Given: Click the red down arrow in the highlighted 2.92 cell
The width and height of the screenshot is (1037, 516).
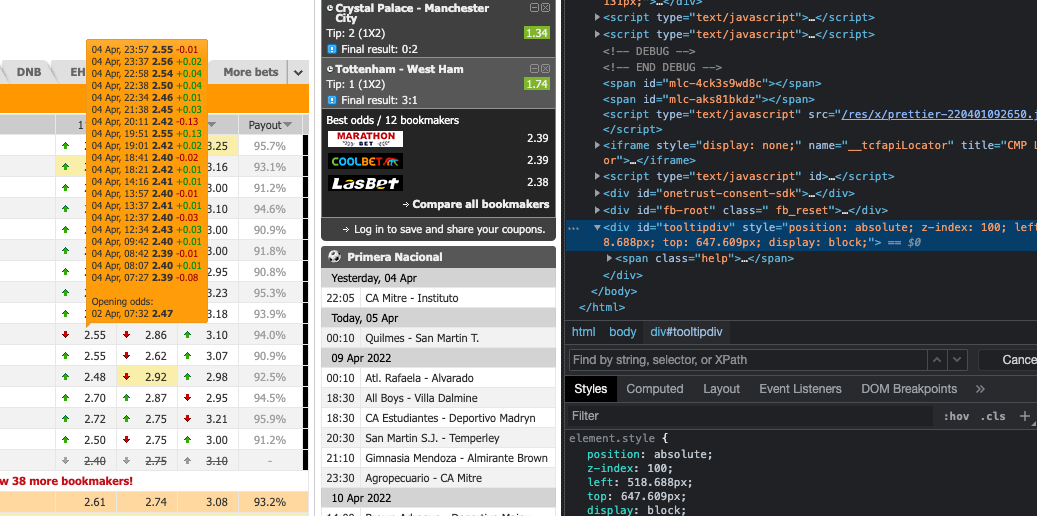Looking at the screenshot, I should pyautogui.click(x=126, y=377).
